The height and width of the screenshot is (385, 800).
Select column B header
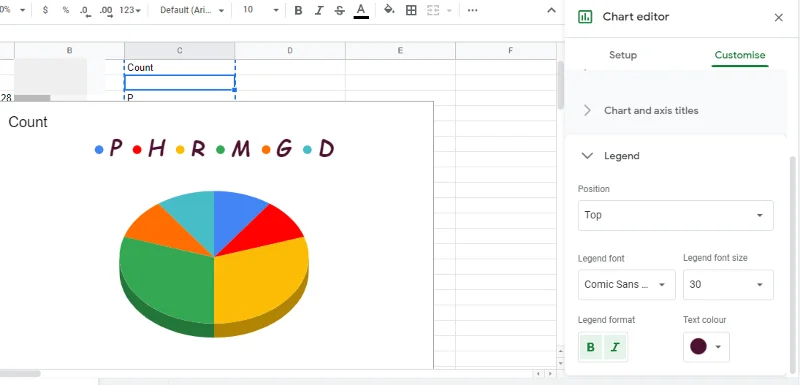click(69, 50)
